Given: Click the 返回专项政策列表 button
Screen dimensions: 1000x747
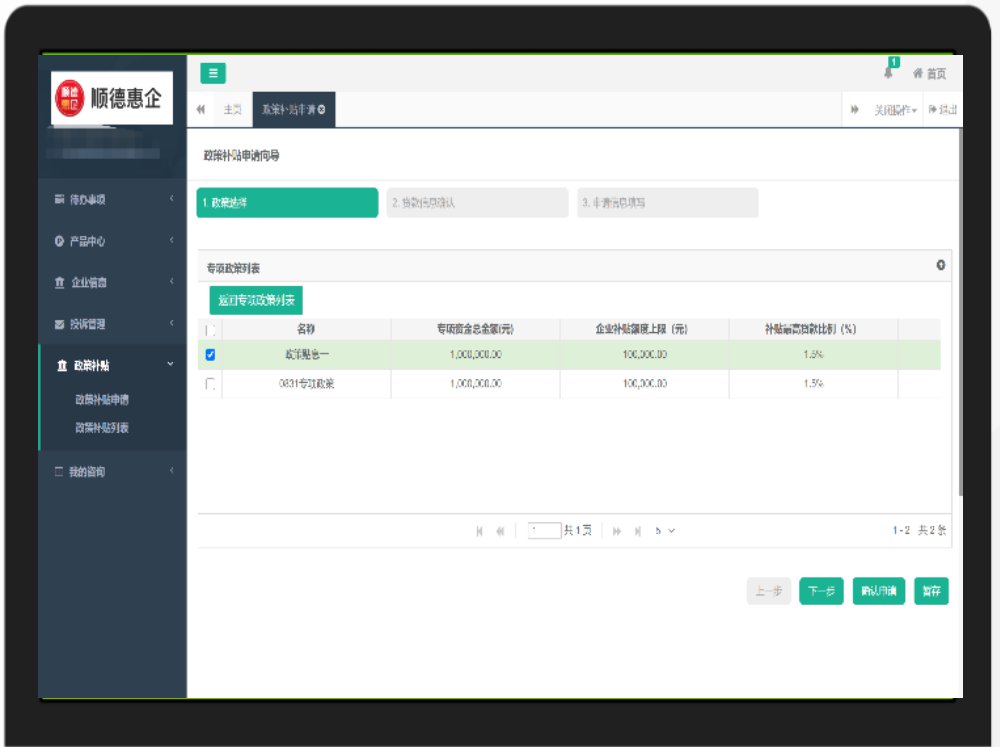Looking at the screenshot, I should tap(256, 300).
